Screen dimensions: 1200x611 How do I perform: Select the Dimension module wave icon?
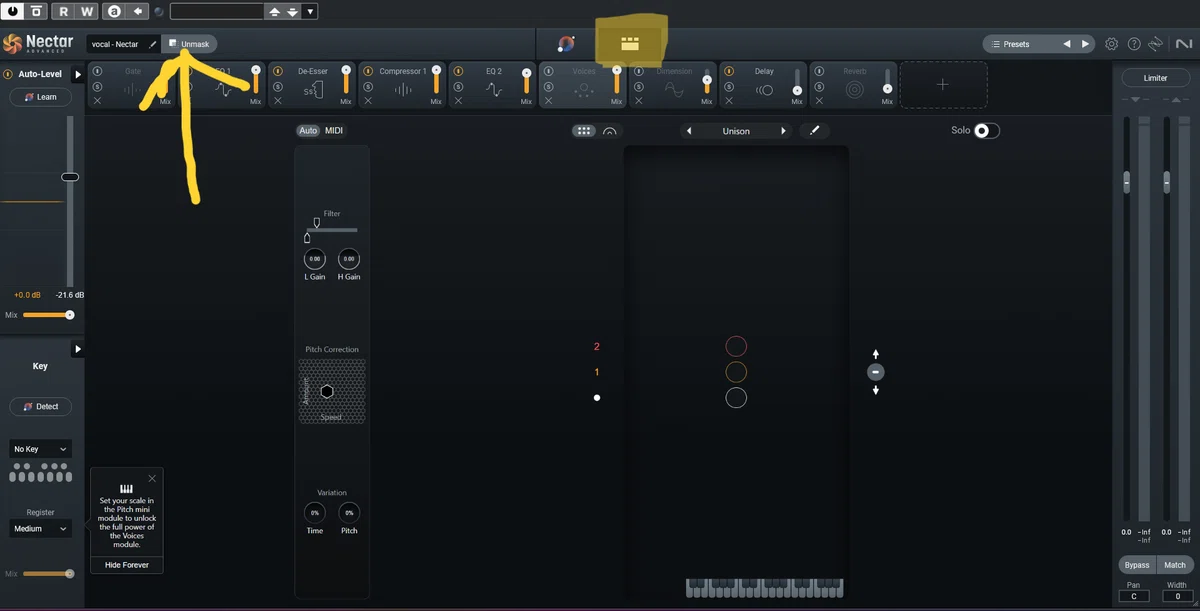(674, 90)
